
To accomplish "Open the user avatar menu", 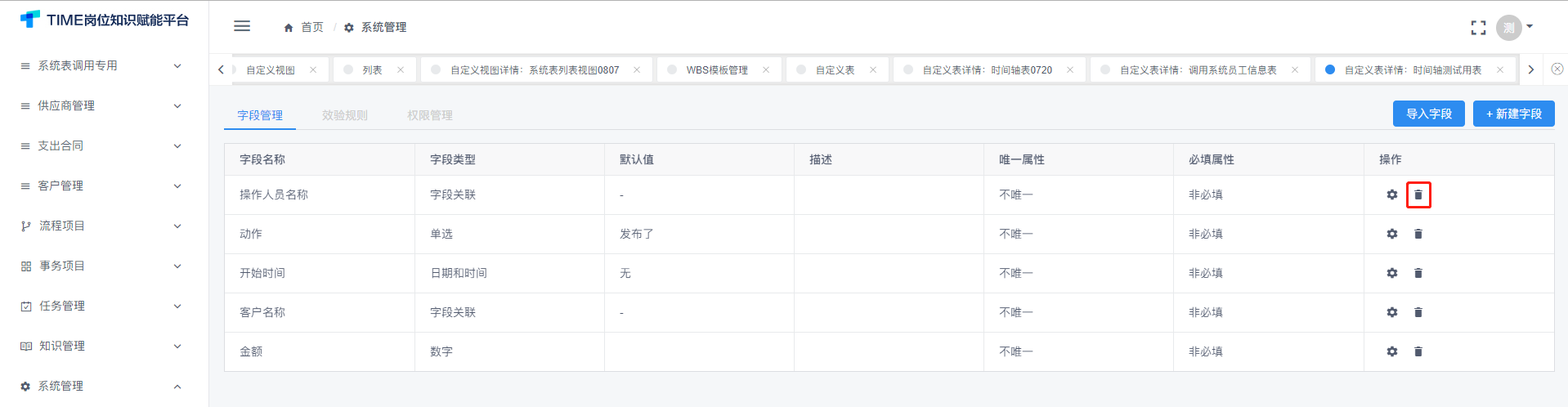I will click(1508, 28).
